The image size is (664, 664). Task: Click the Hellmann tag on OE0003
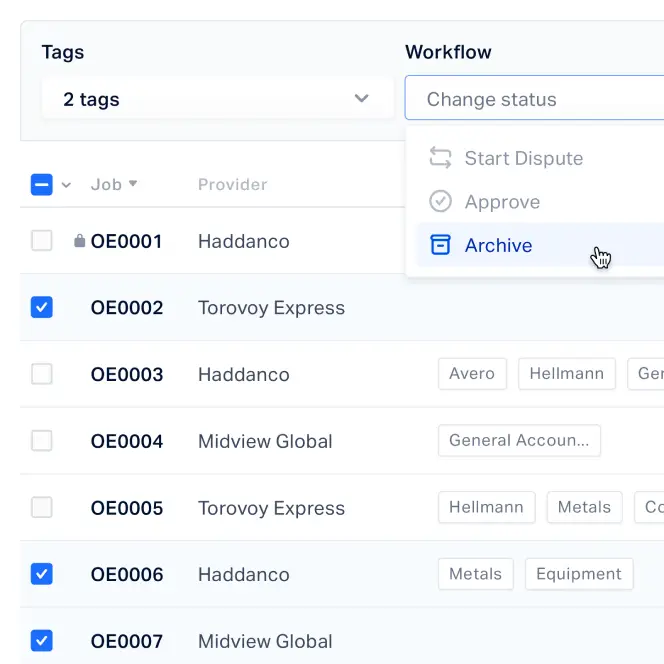pos(567,374)
